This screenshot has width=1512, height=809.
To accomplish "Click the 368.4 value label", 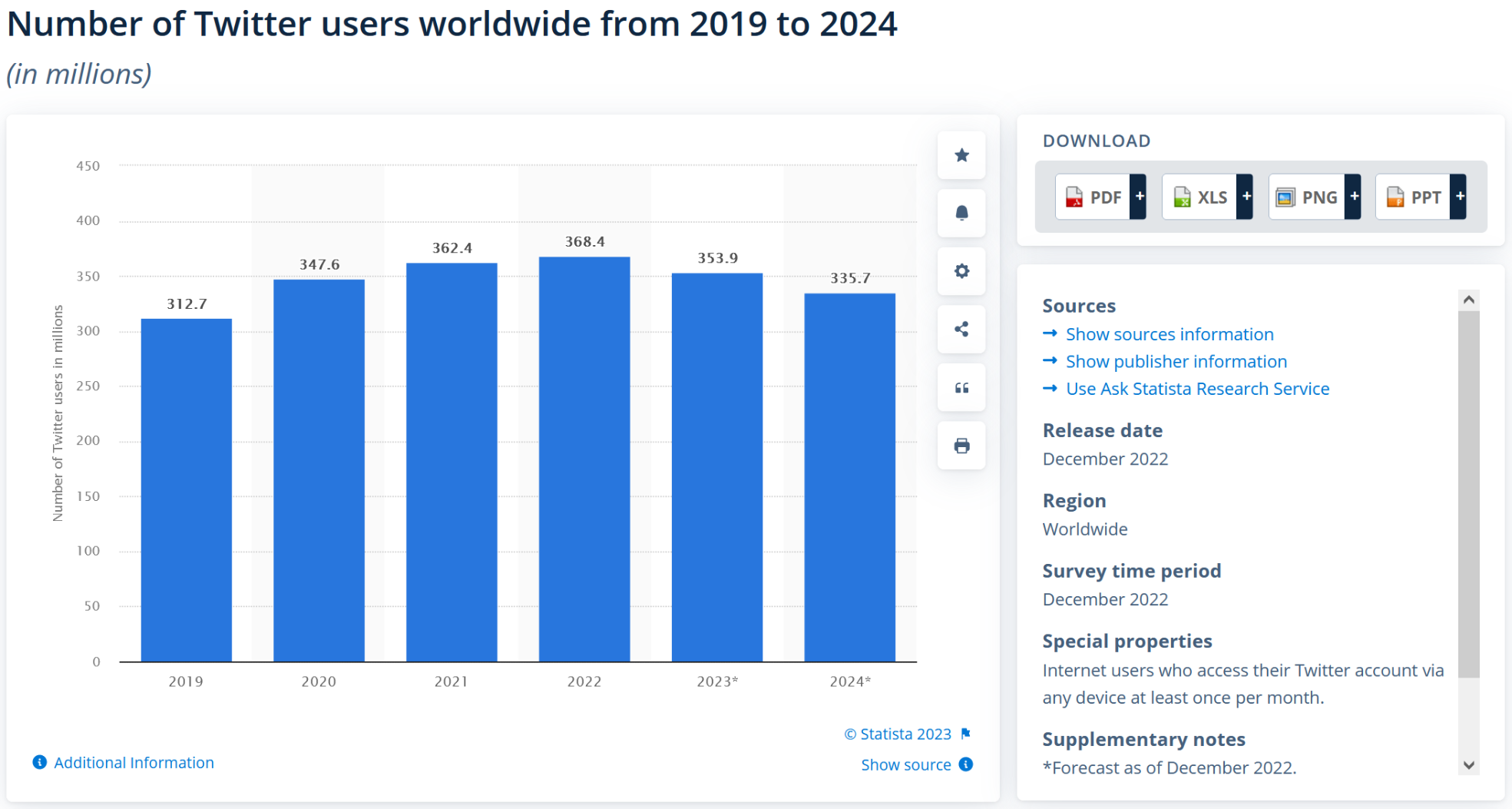I will click(x=585, y=242).
